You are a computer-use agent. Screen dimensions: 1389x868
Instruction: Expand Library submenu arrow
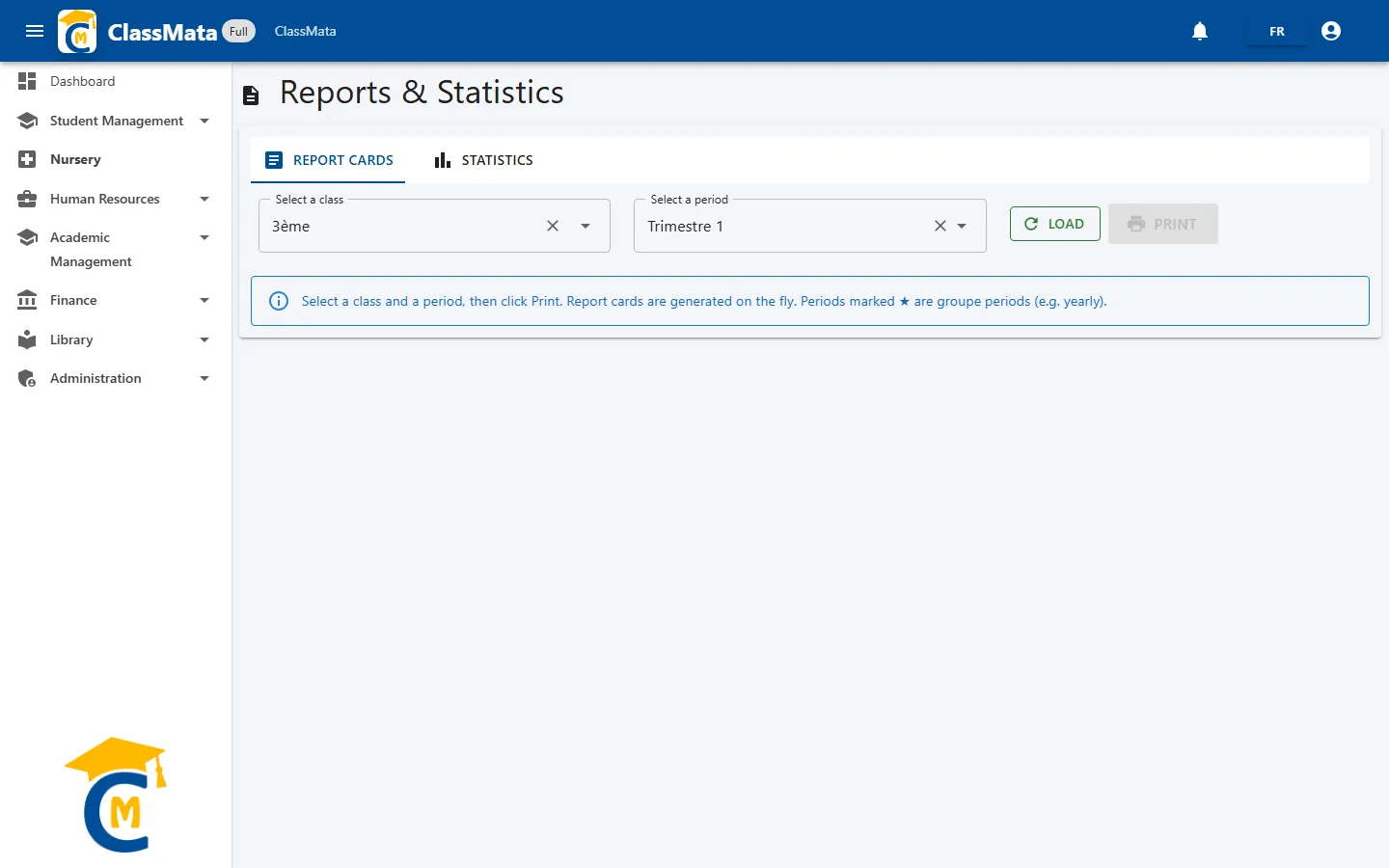[x=204, y=339]
